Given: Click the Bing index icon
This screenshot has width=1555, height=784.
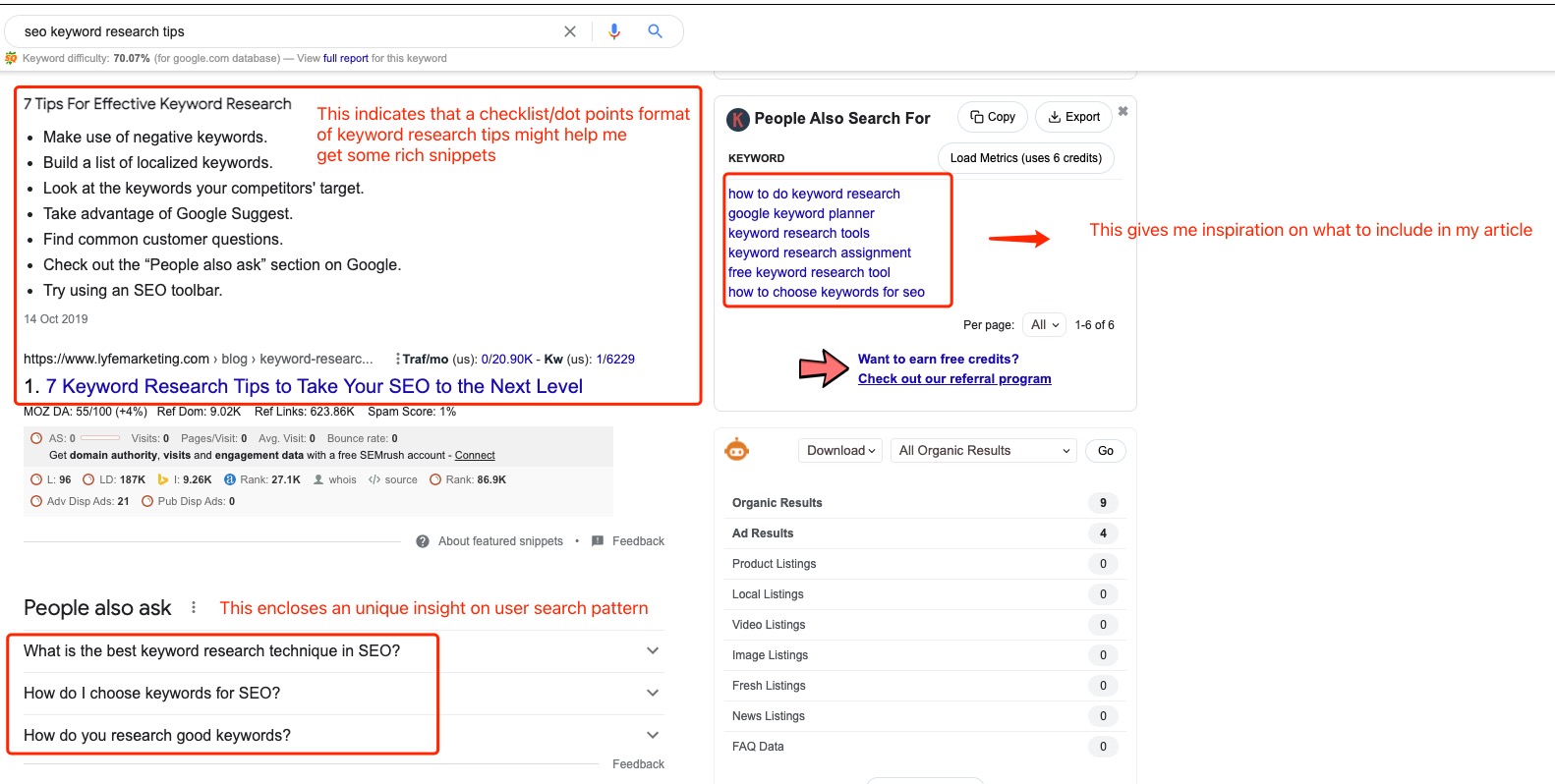Looking at the screenshot, I should pos(163,479).
